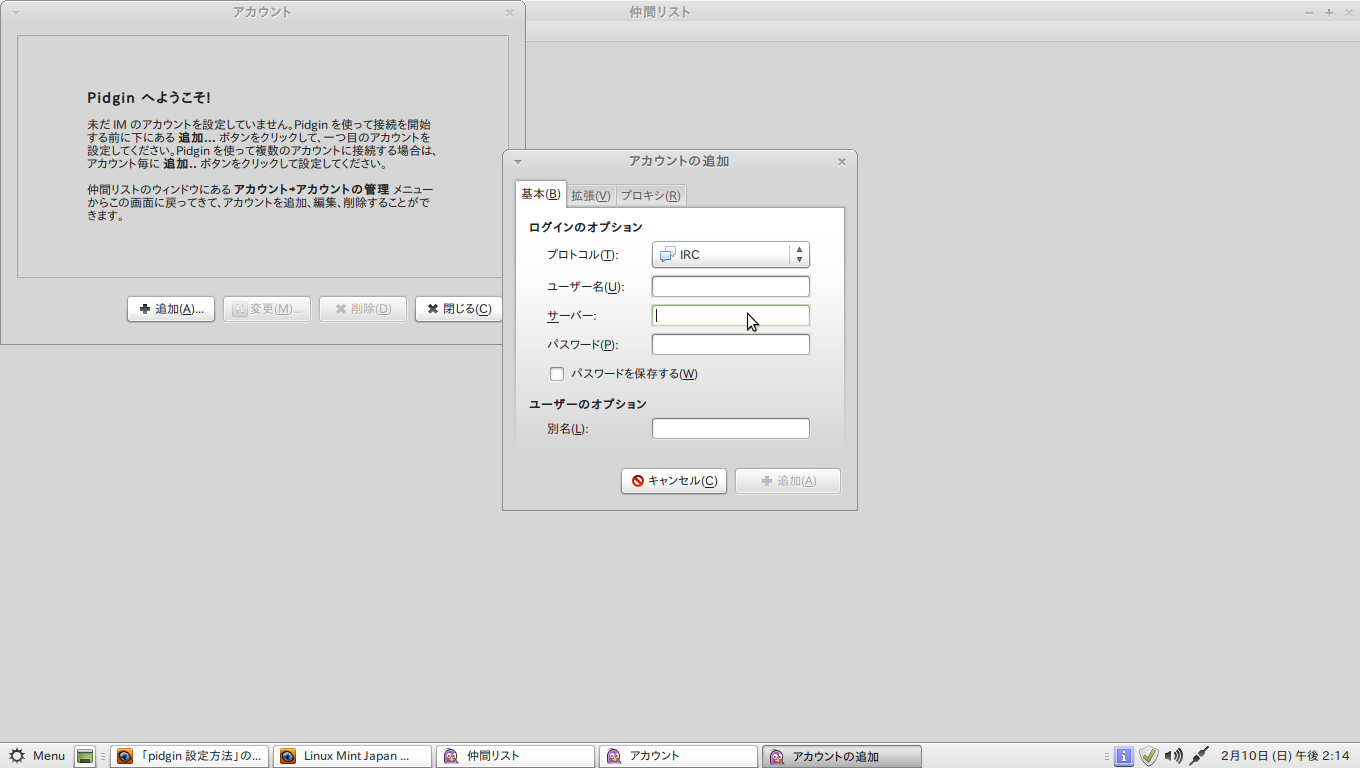
Task: Close the アカウントの追加 dialog
Action: coord(841,161)
